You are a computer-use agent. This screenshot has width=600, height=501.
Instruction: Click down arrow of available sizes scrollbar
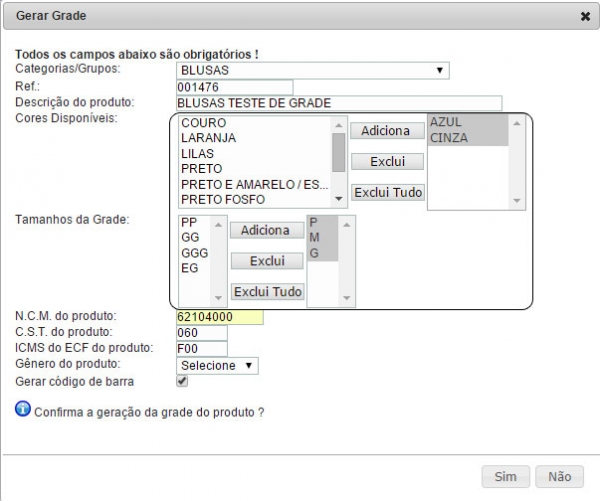point(218,298)
